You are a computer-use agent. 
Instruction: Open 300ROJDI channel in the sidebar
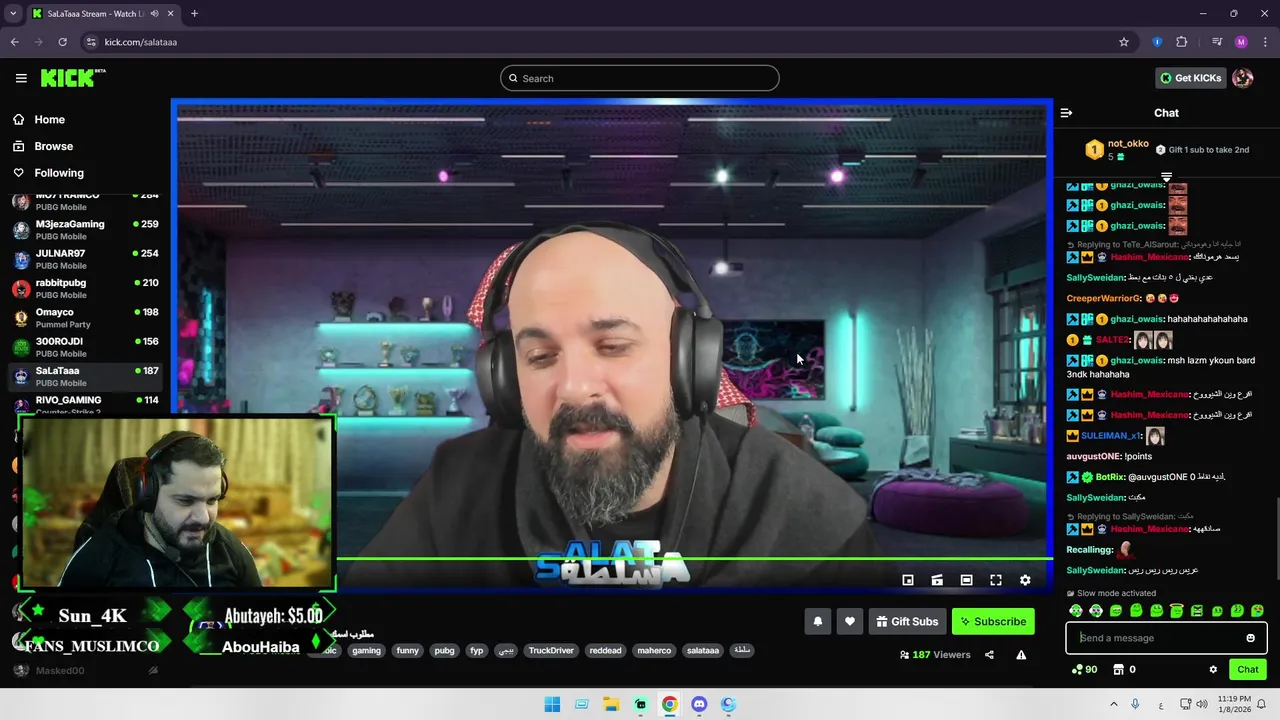click(x=86, y=347)
